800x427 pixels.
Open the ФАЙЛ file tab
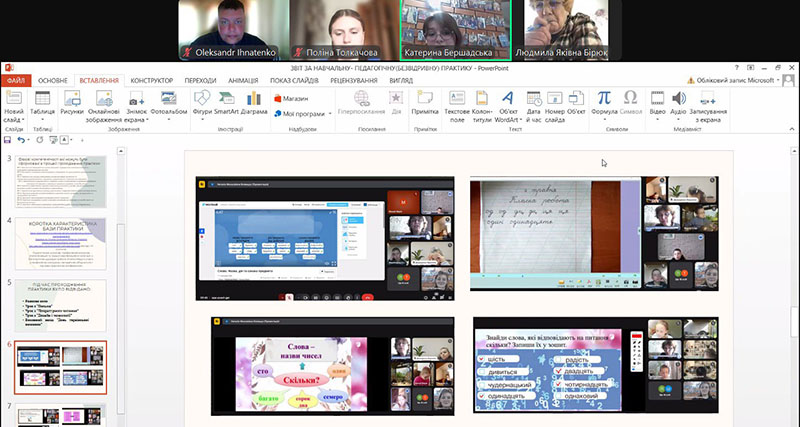[x=16, y=81]
